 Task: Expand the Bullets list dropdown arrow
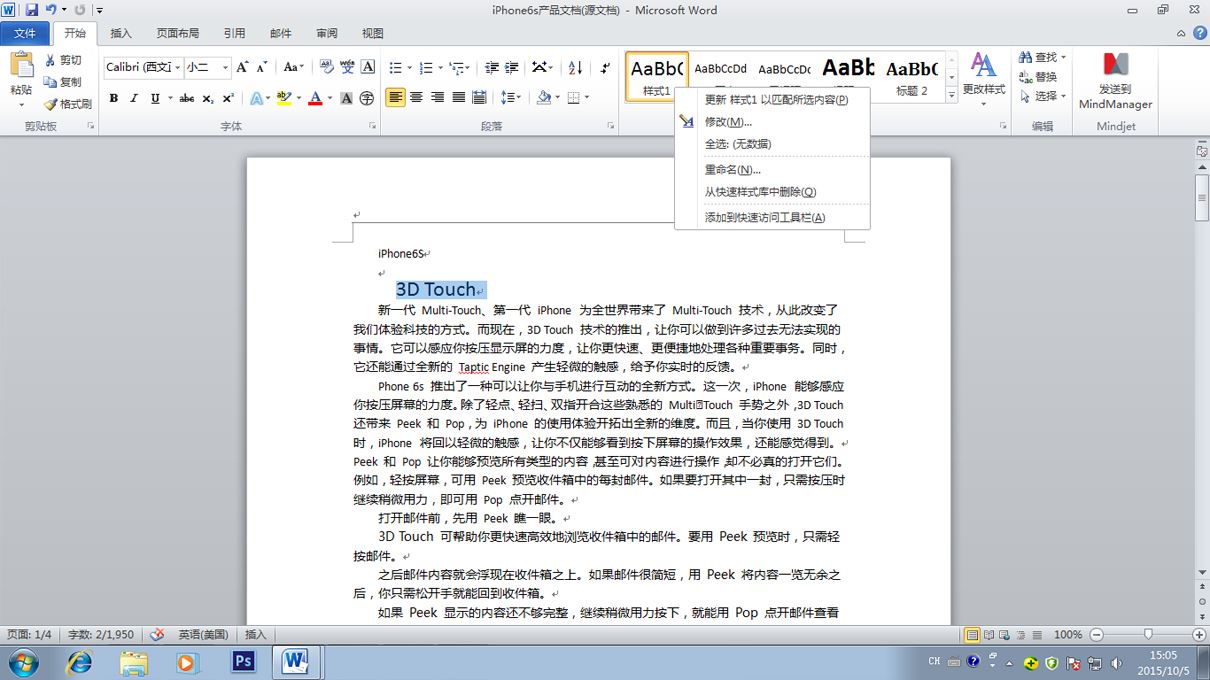point(408,67)
